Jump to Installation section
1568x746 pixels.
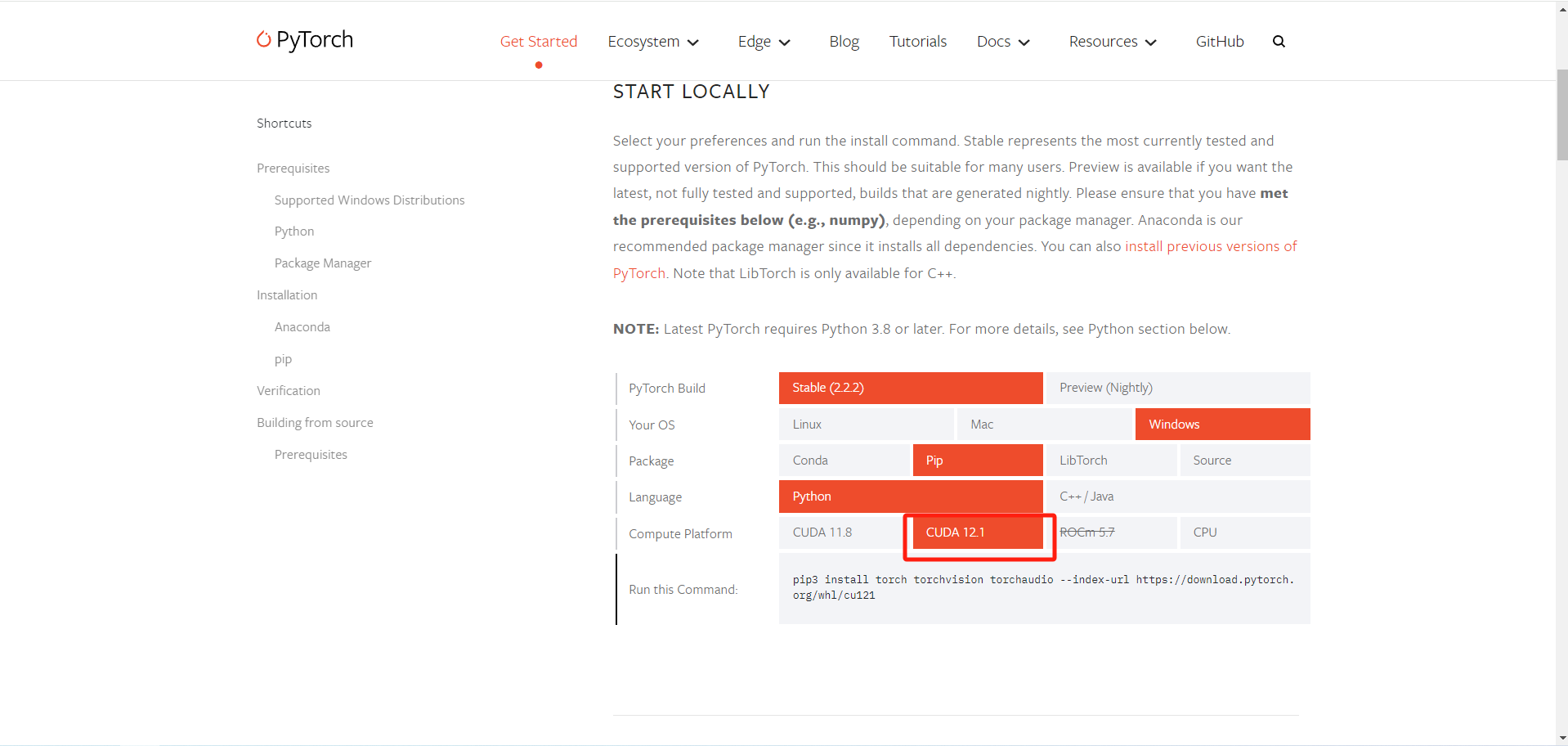click(x=287, y=295)
